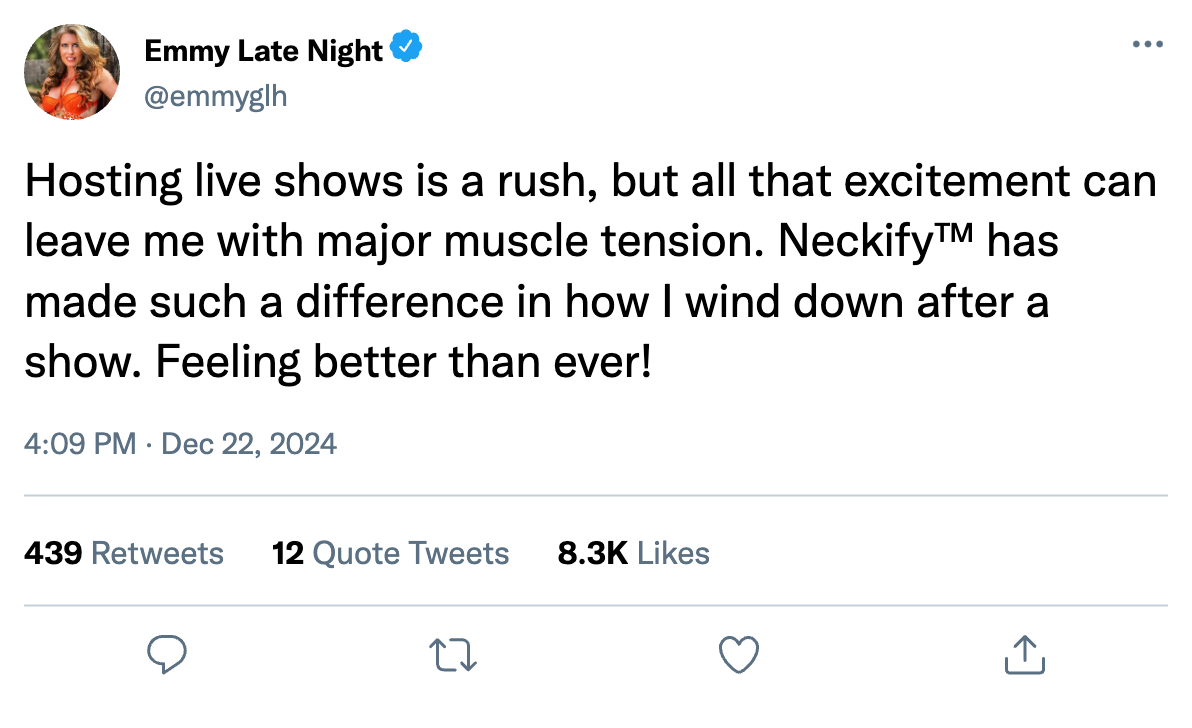The width and height of the screenshot is (1192, 728).
Task: Click the display name Emmy Late Night
Action: [264, 50]
